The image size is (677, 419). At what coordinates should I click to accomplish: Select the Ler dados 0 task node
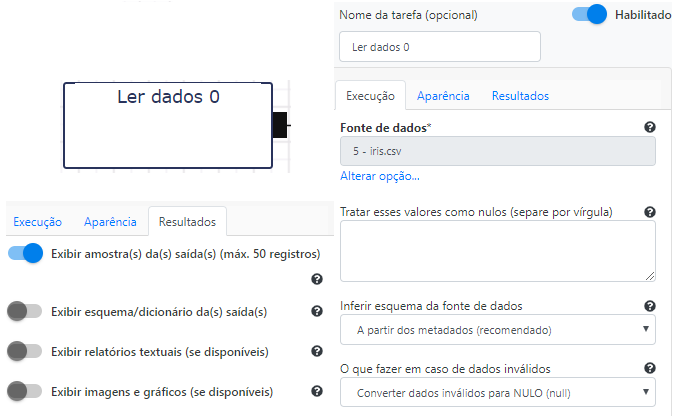click(168, 125)
